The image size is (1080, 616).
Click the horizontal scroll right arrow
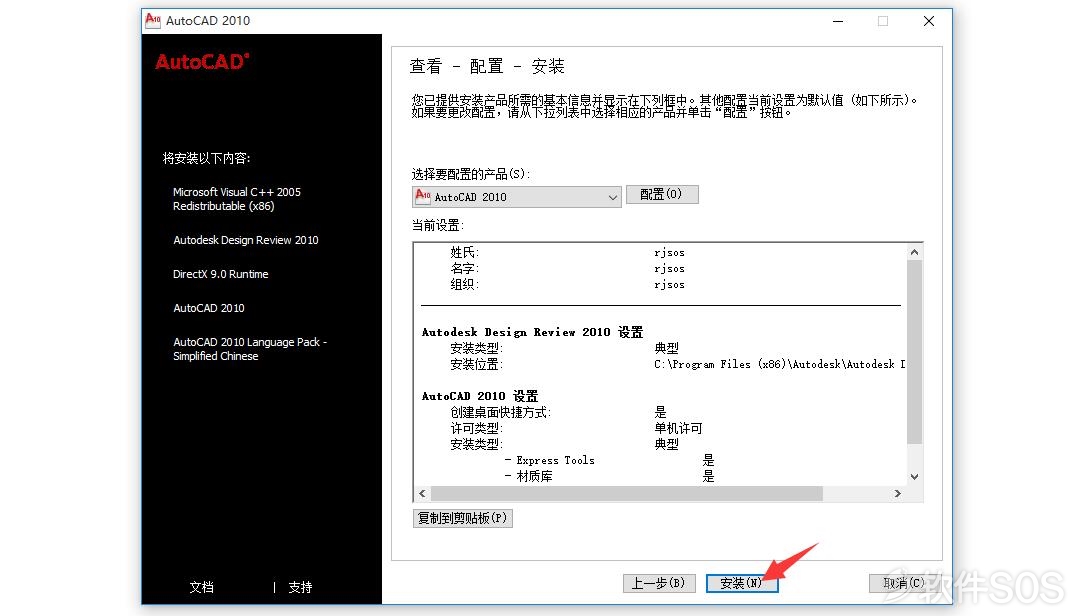click(897, 493)
